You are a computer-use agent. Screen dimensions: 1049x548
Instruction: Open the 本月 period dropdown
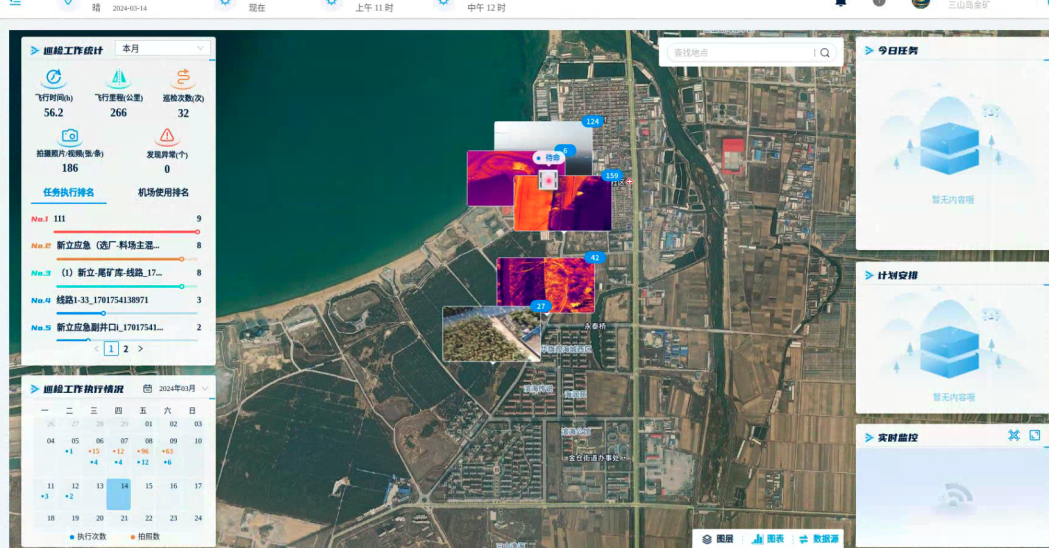162,48
